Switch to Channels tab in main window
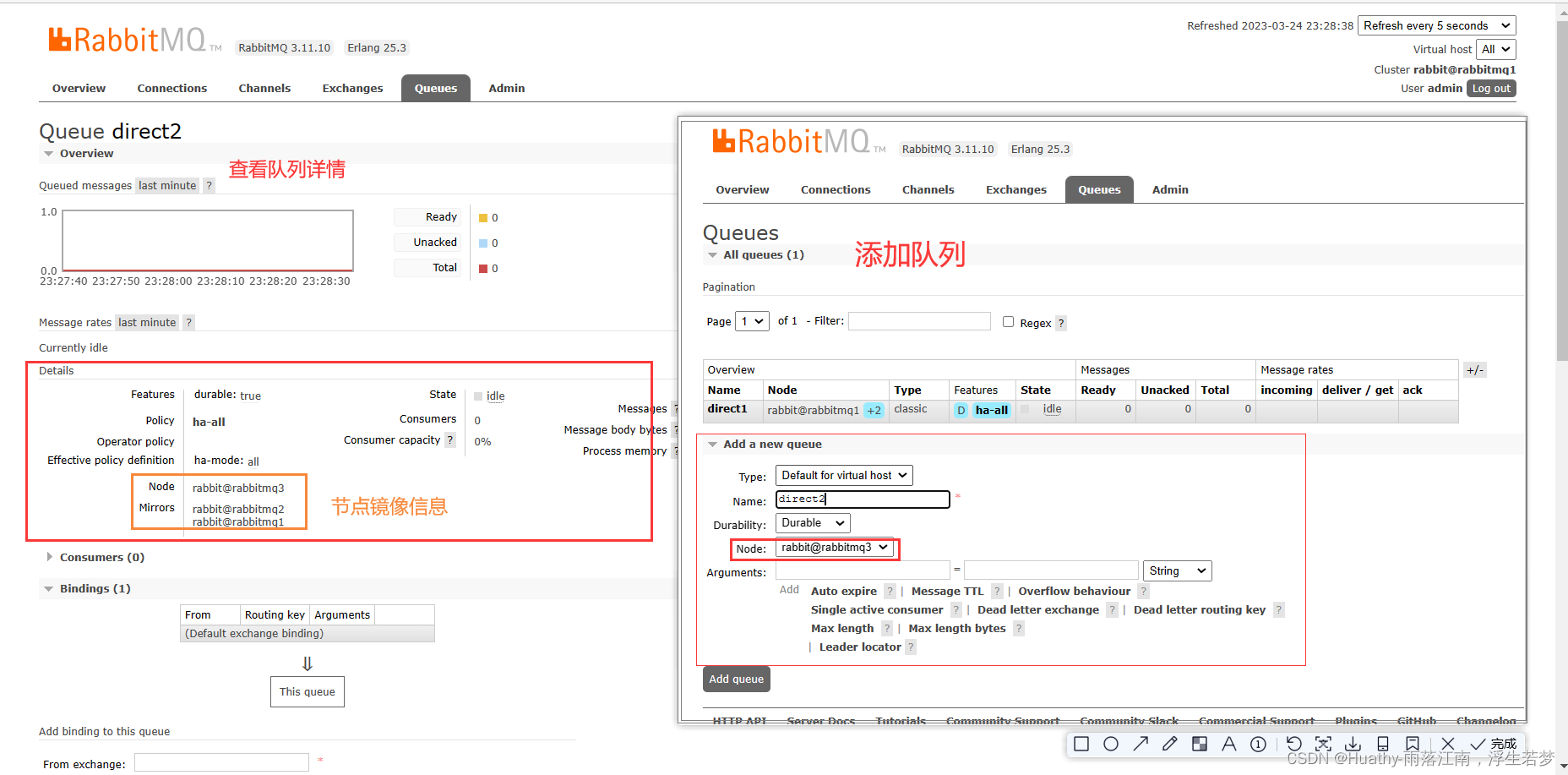 (x=264, y=89)
